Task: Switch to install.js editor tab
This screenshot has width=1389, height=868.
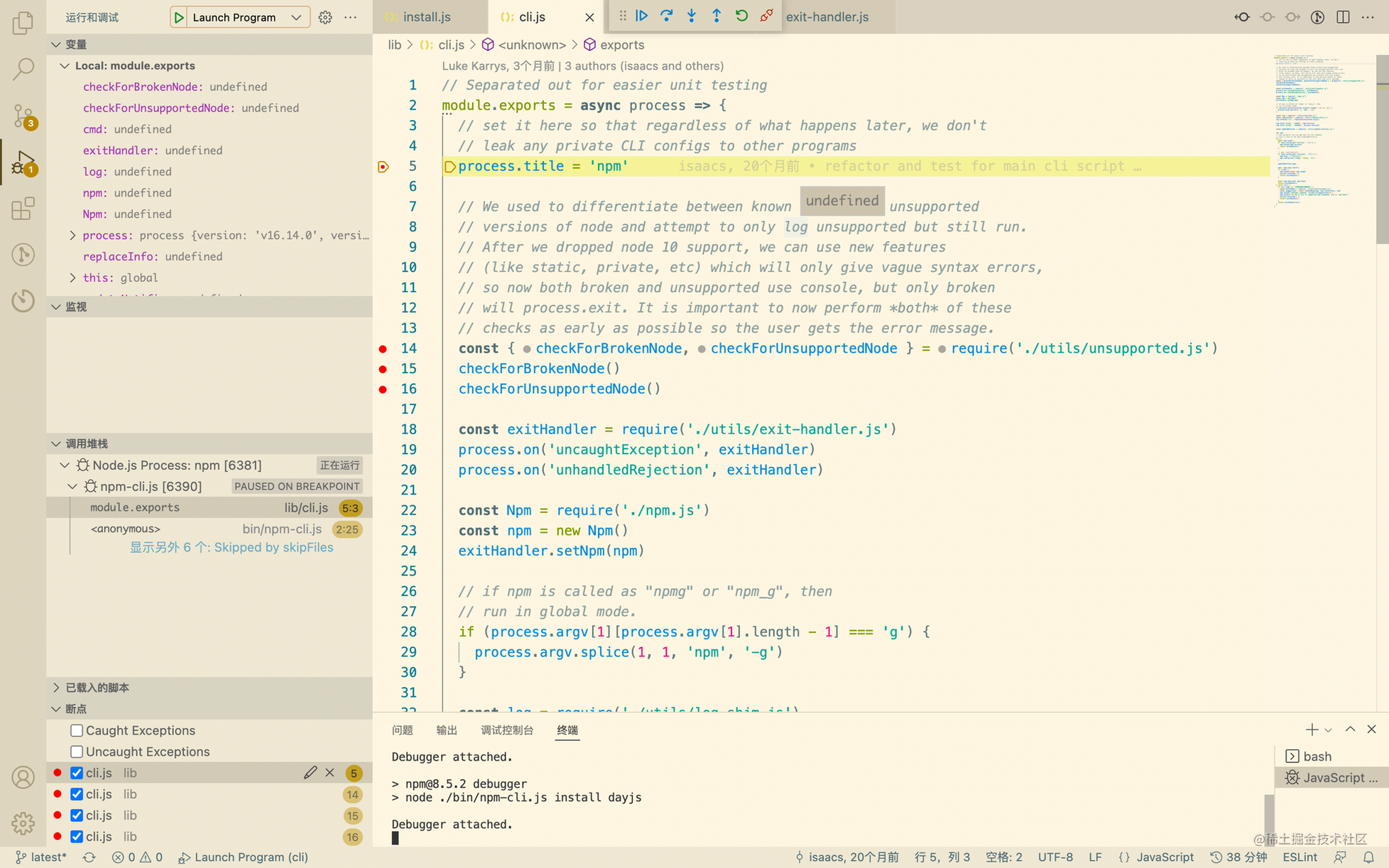Action: [x=427, y=17]
